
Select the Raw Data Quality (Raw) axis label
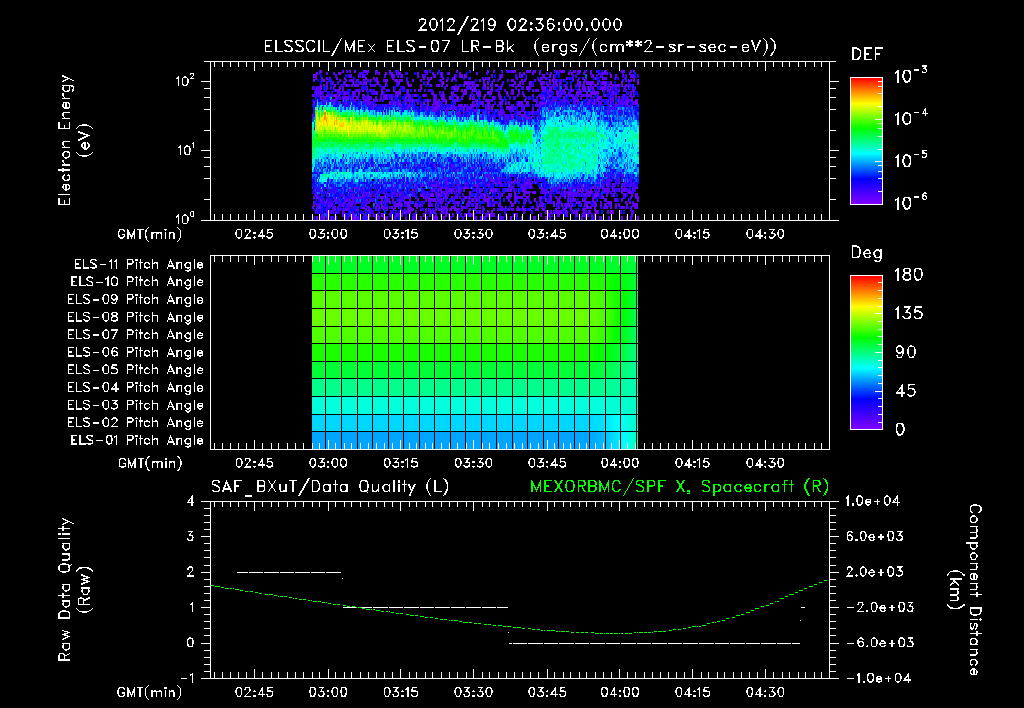click(x=74, y=590)
